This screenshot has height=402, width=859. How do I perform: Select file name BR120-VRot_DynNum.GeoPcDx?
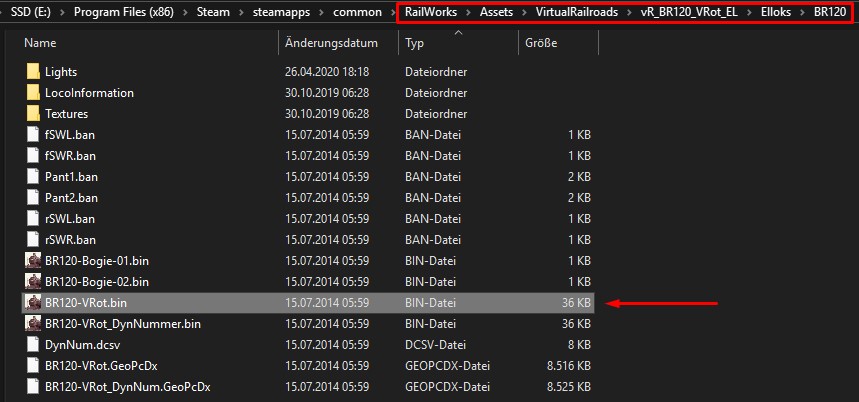pos(128,387)
